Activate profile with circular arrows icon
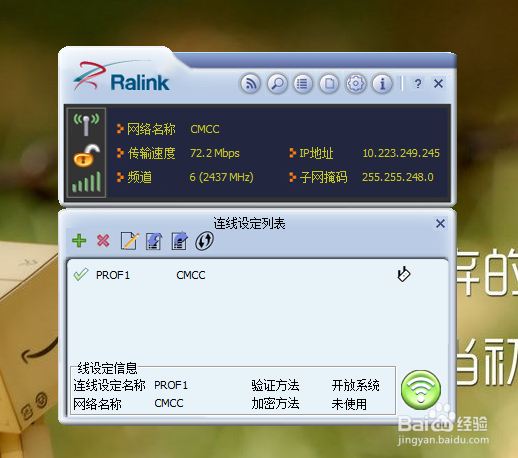Screen dimensions: 518x458 coord(204,241)
